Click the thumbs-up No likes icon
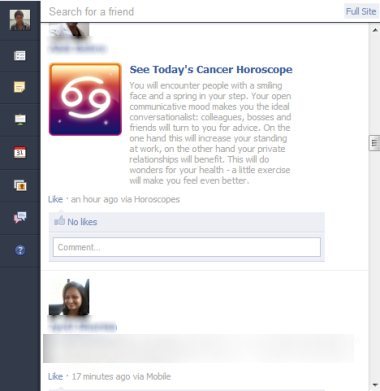 pyautogui.click(x=60, y=221)
